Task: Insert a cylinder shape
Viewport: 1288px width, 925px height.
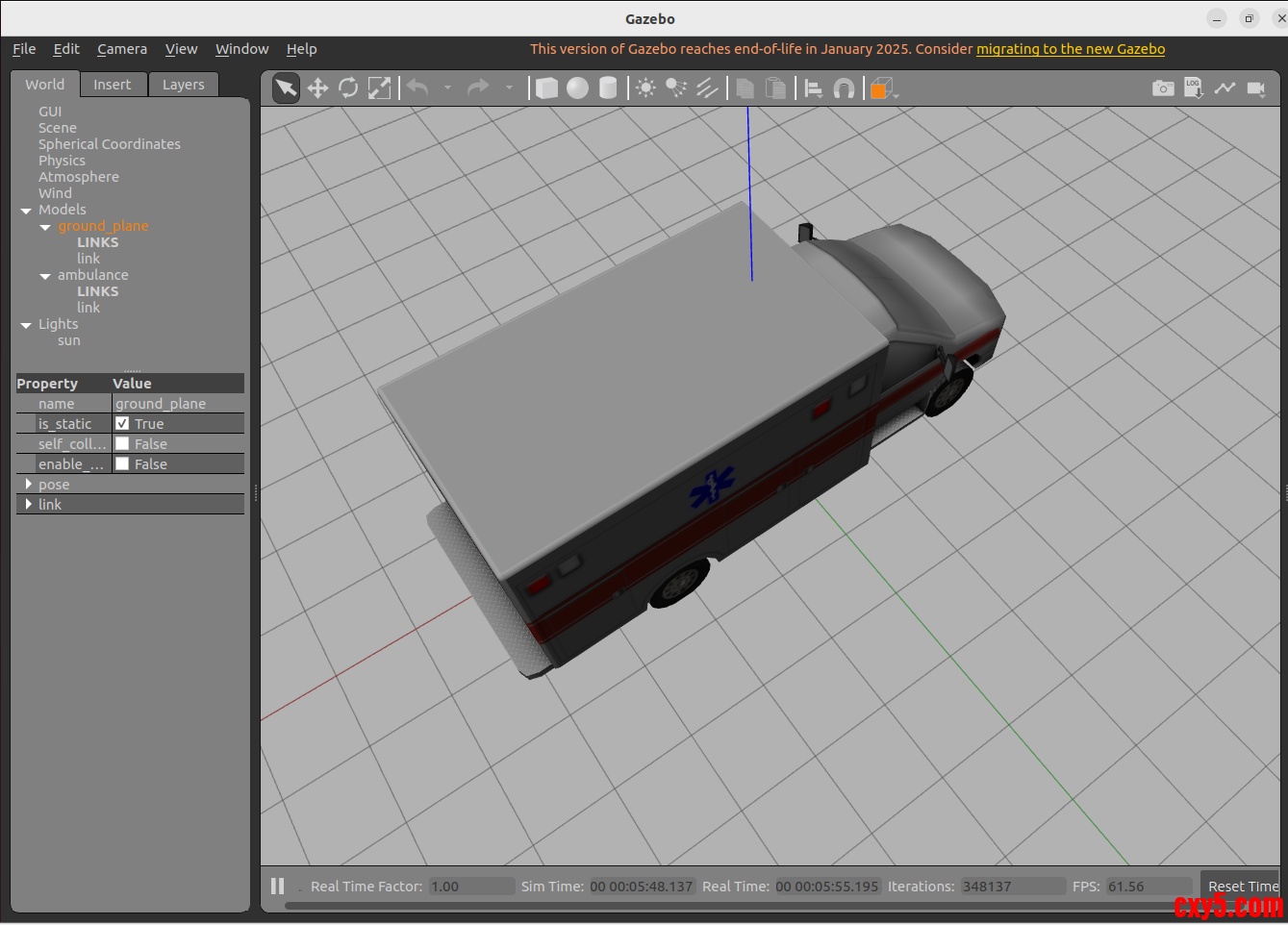Action: click(608, 88)
